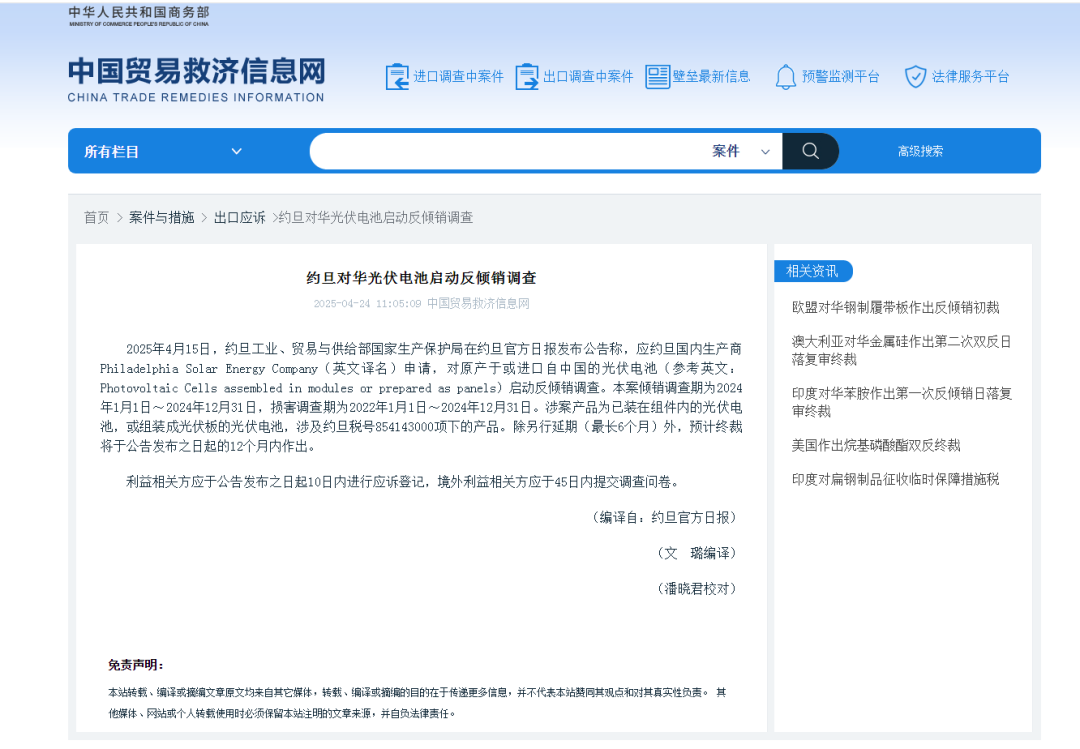This screenshot has width=1080, height=749.
Task: Expand the 所有栏目 category dropdown
Action: tap(160, 151)
